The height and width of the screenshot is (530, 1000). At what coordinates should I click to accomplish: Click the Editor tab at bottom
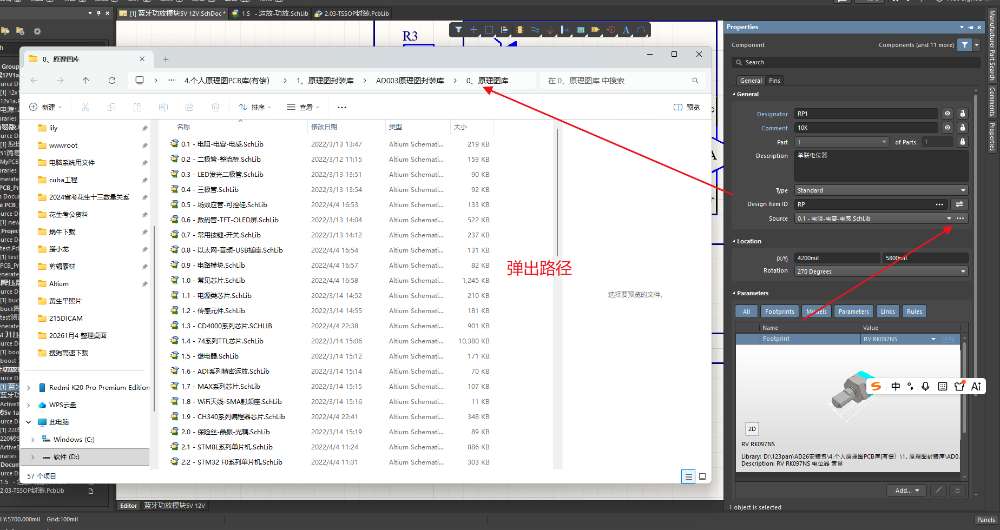point(128,505)
